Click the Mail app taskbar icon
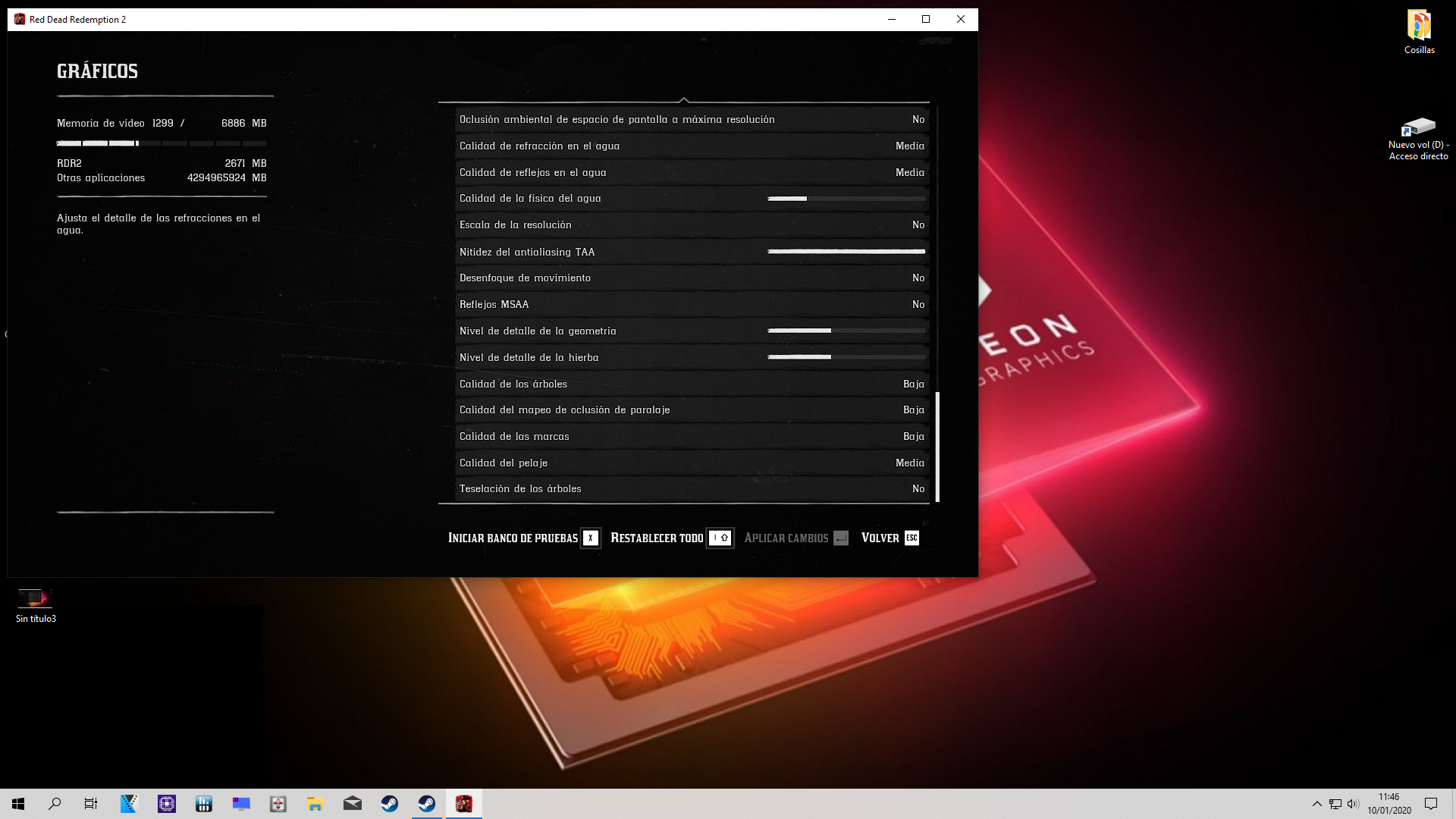 [x=353, y=804]
